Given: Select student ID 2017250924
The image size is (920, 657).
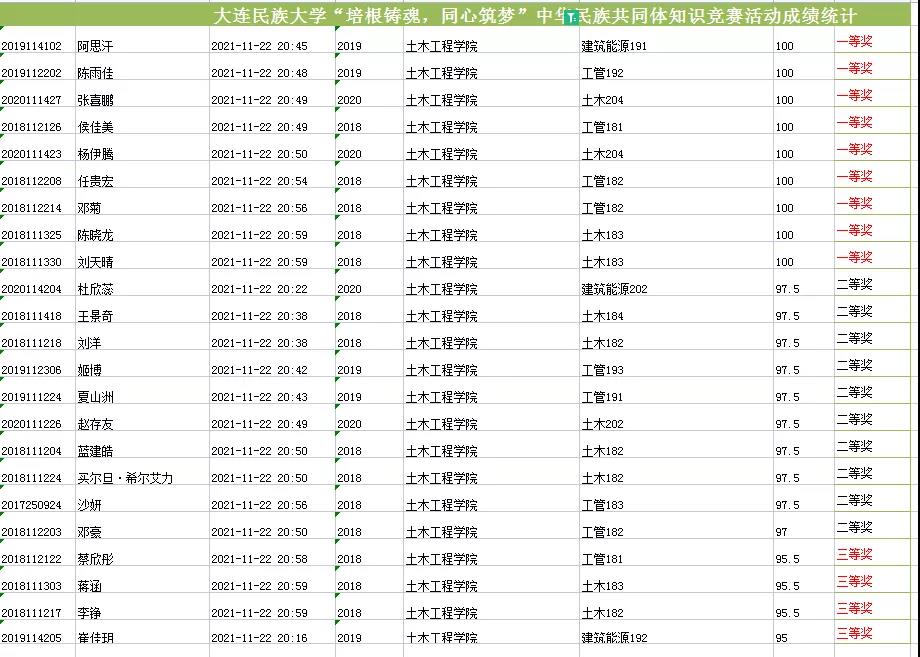Looking at the screenshot, I should click(x=31, y=505).
